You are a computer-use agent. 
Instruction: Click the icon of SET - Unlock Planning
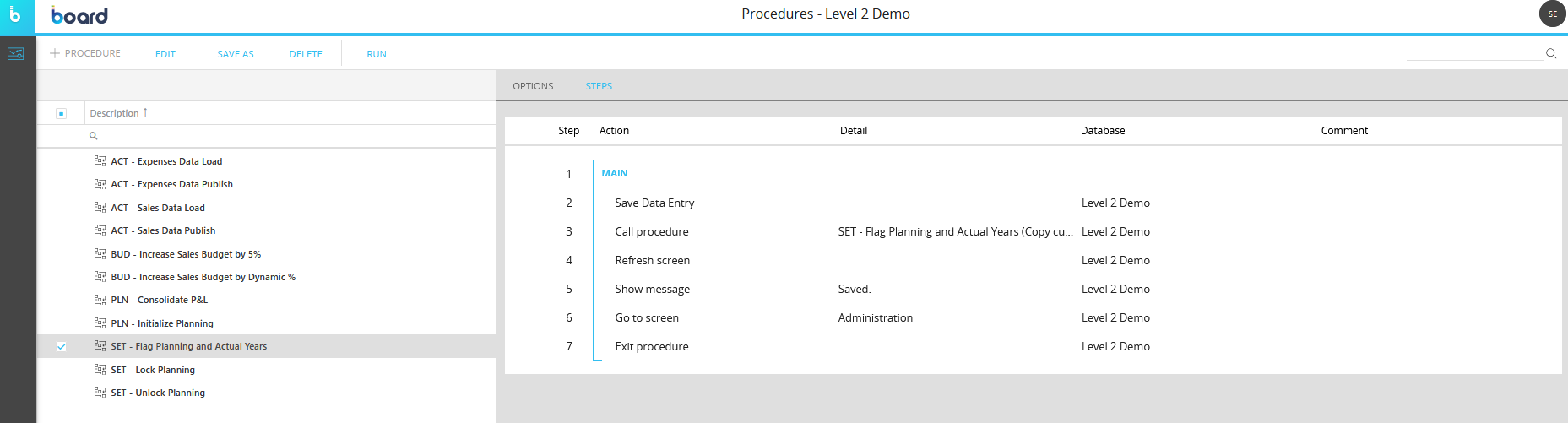point(100,392)
